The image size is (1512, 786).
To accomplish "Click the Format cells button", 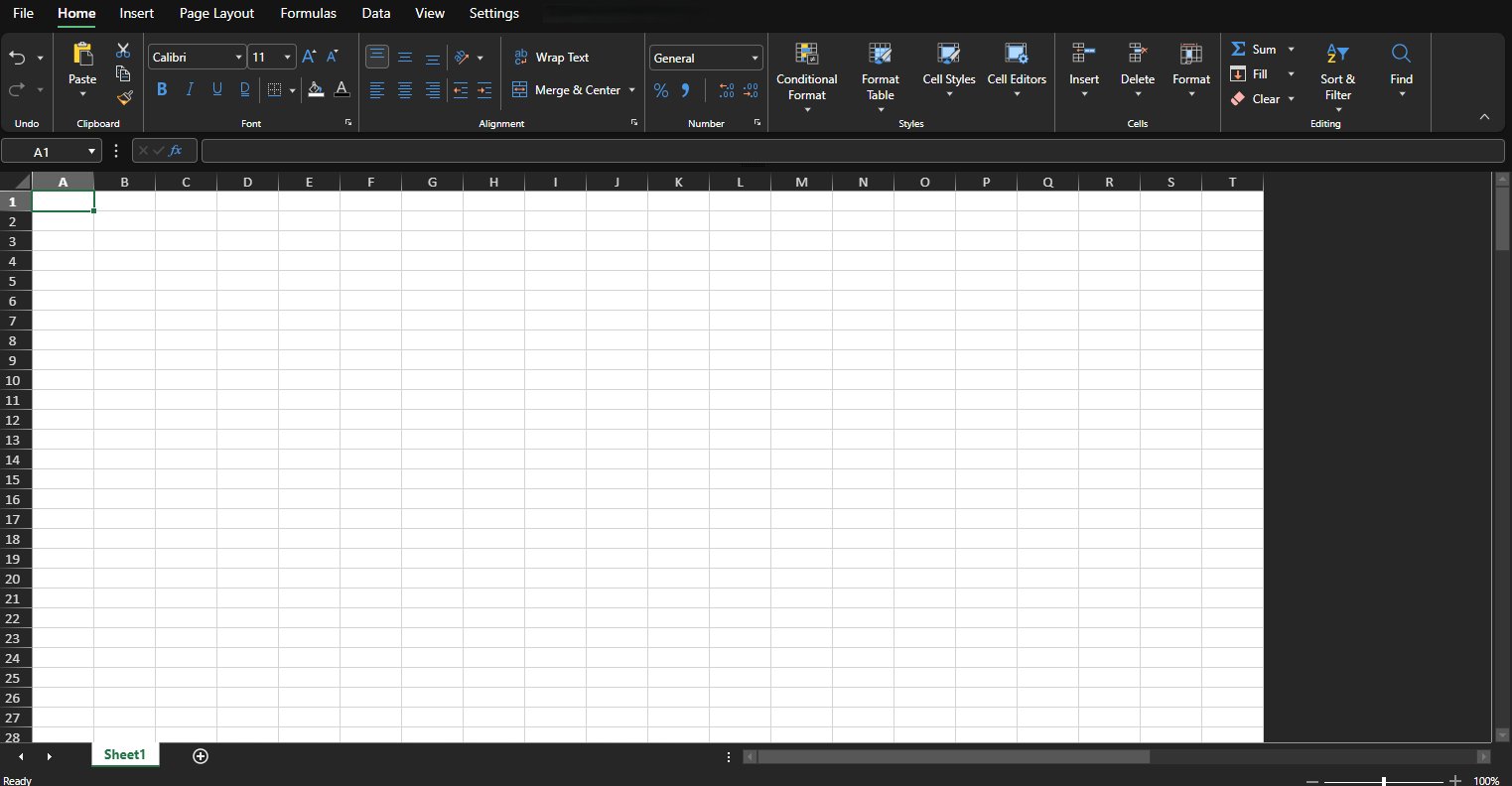I will [x=1191, y=70].
